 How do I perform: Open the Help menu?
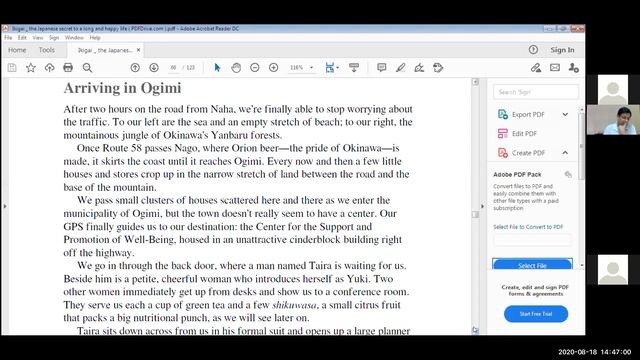(95, 38)
